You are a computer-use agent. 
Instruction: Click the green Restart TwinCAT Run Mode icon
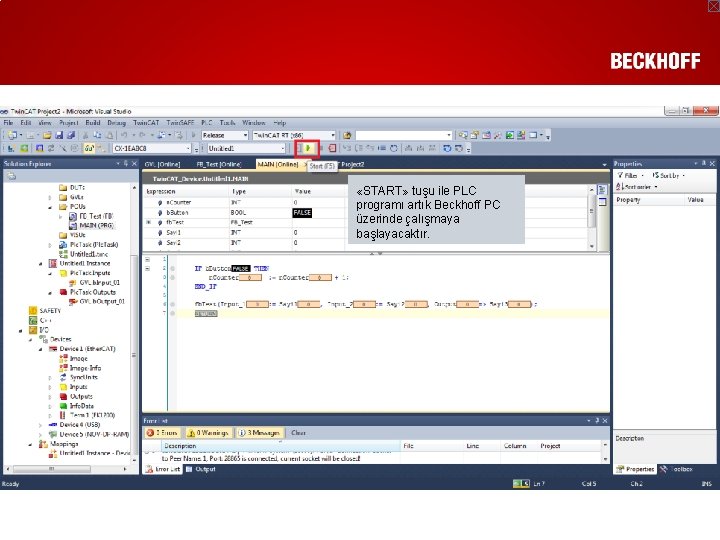point(24,148)
